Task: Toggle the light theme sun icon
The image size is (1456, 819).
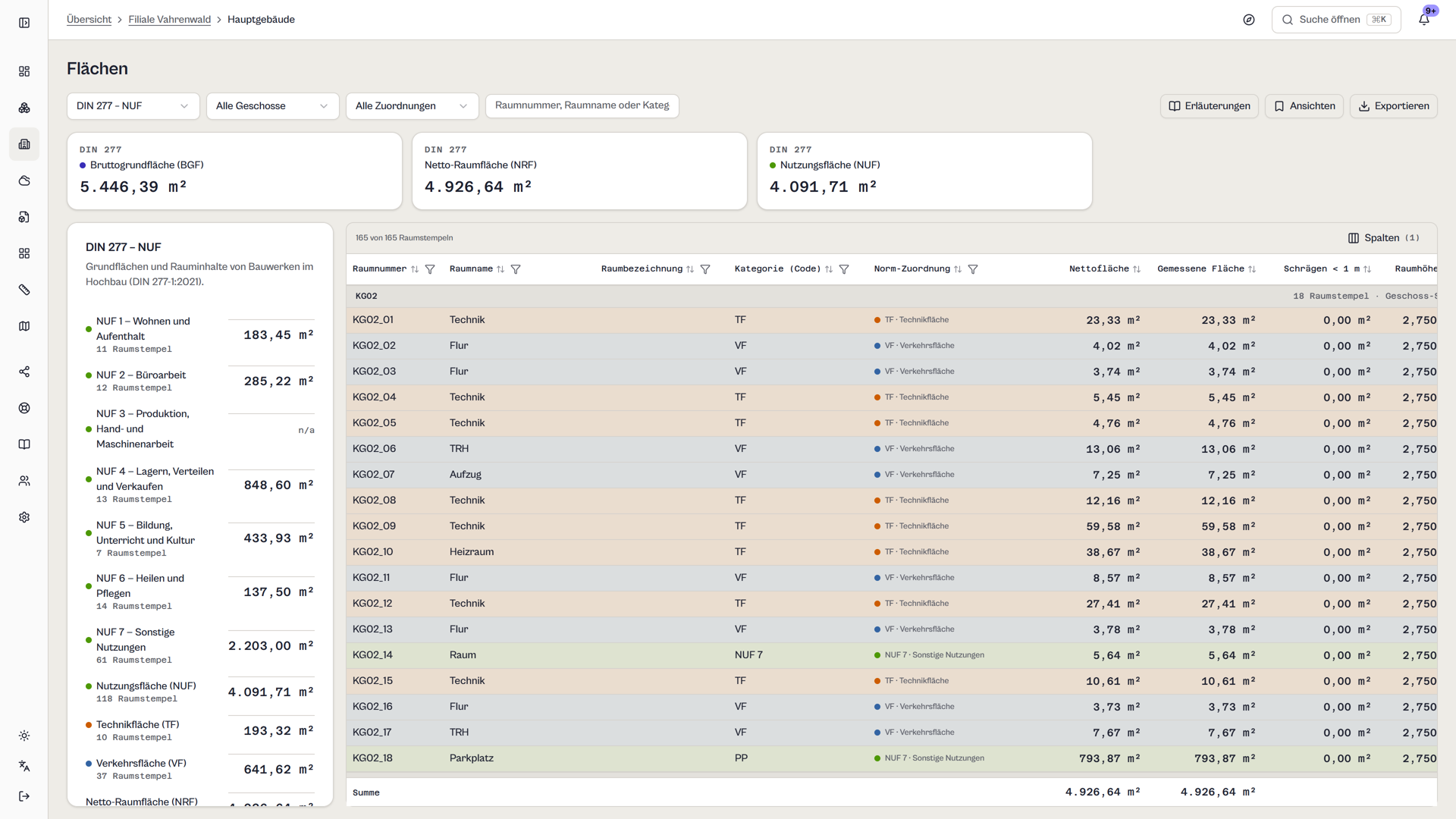Action: tap(24, 736)
